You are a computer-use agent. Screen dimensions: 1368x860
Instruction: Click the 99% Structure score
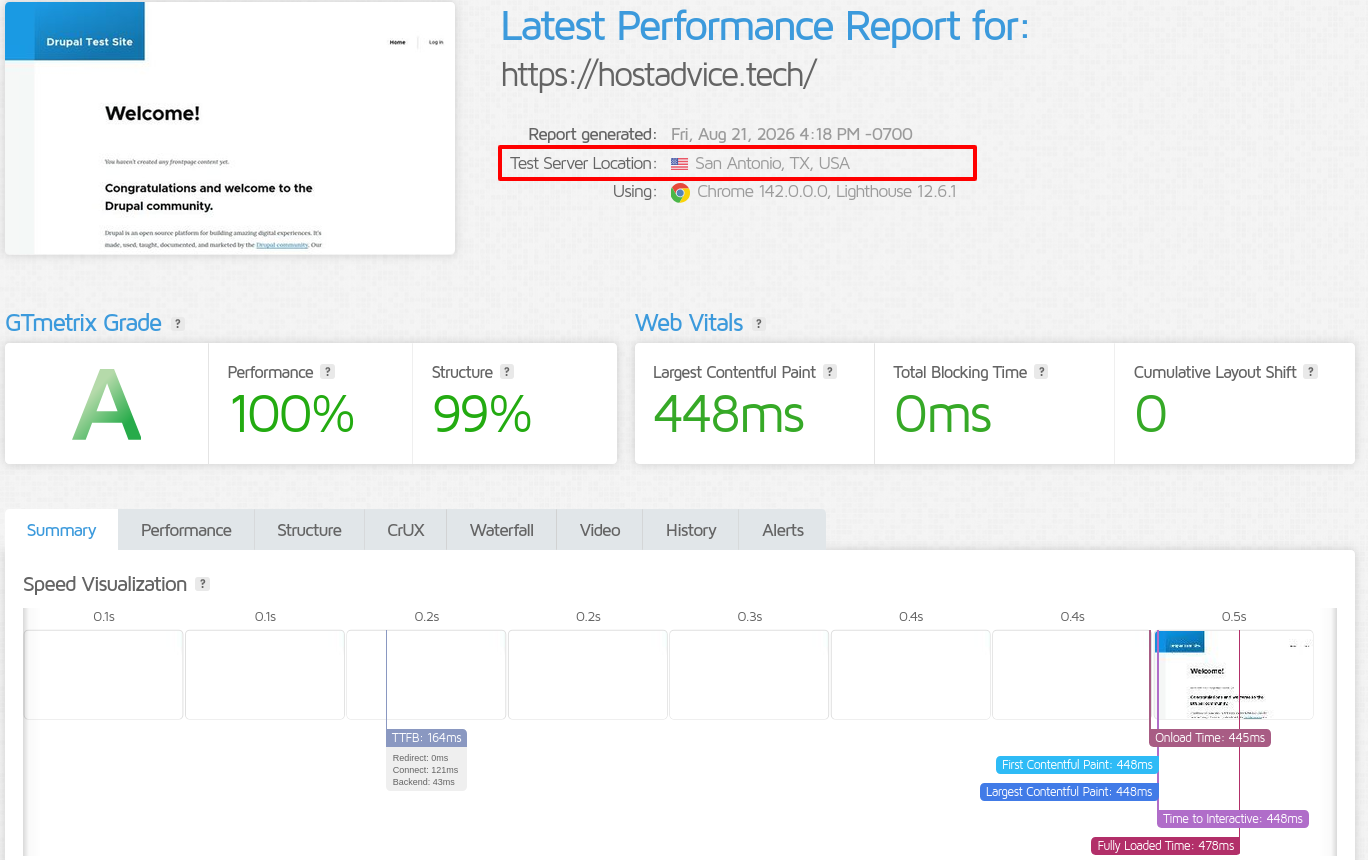coord(482,414)
